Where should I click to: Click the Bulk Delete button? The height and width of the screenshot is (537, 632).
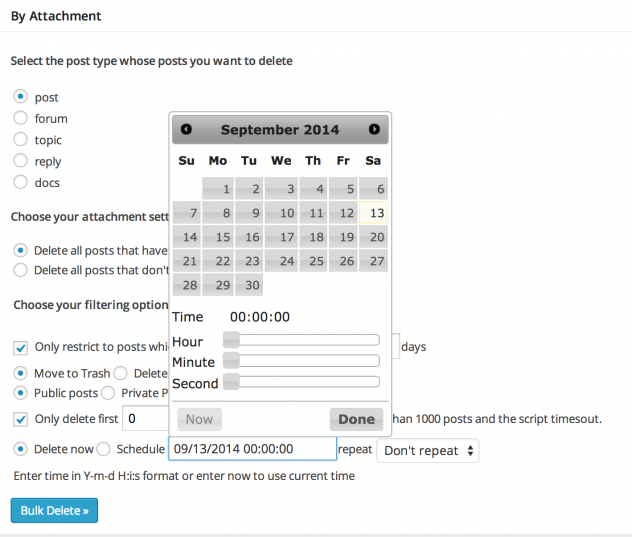54,510
